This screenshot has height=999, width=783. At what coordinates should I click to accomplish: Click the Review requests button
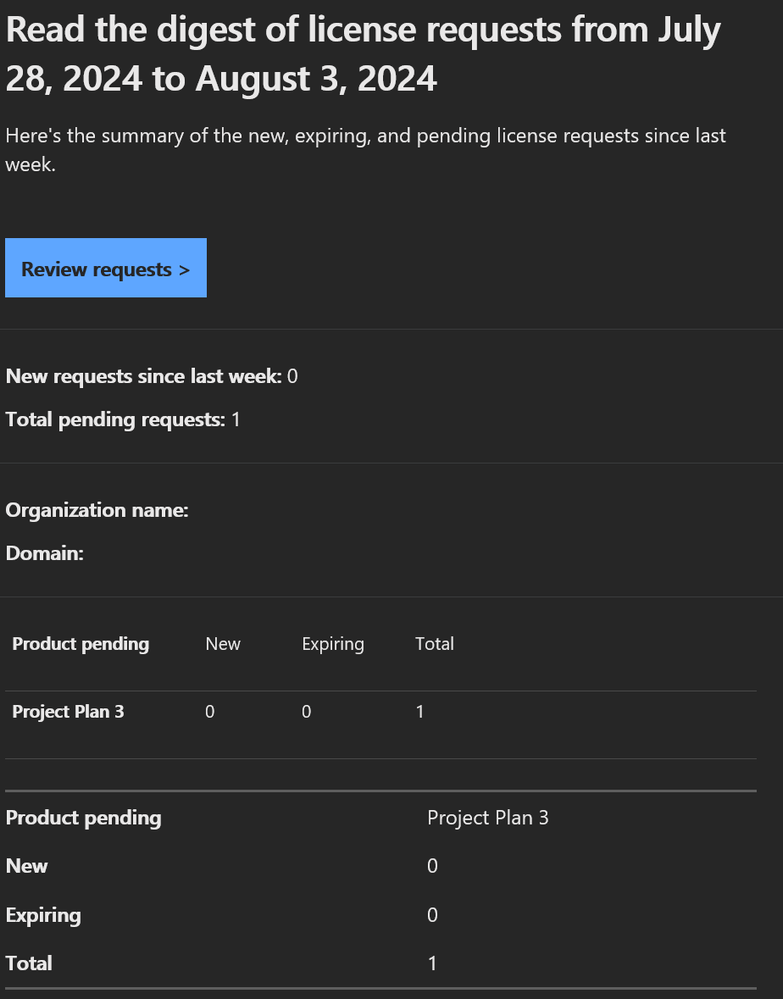[x=105, y=268]
